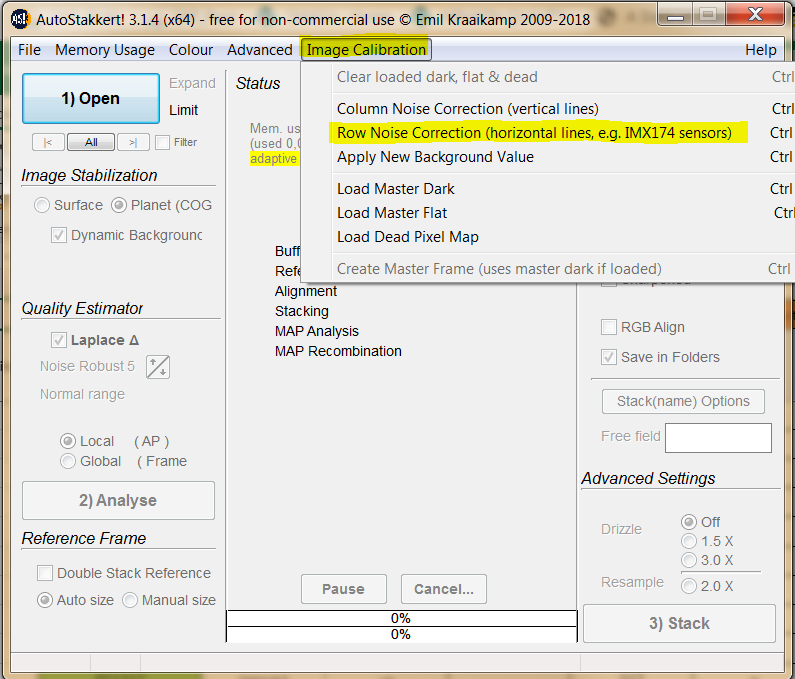Click the Pause button
Screen dimensions: 795x679
344,589
